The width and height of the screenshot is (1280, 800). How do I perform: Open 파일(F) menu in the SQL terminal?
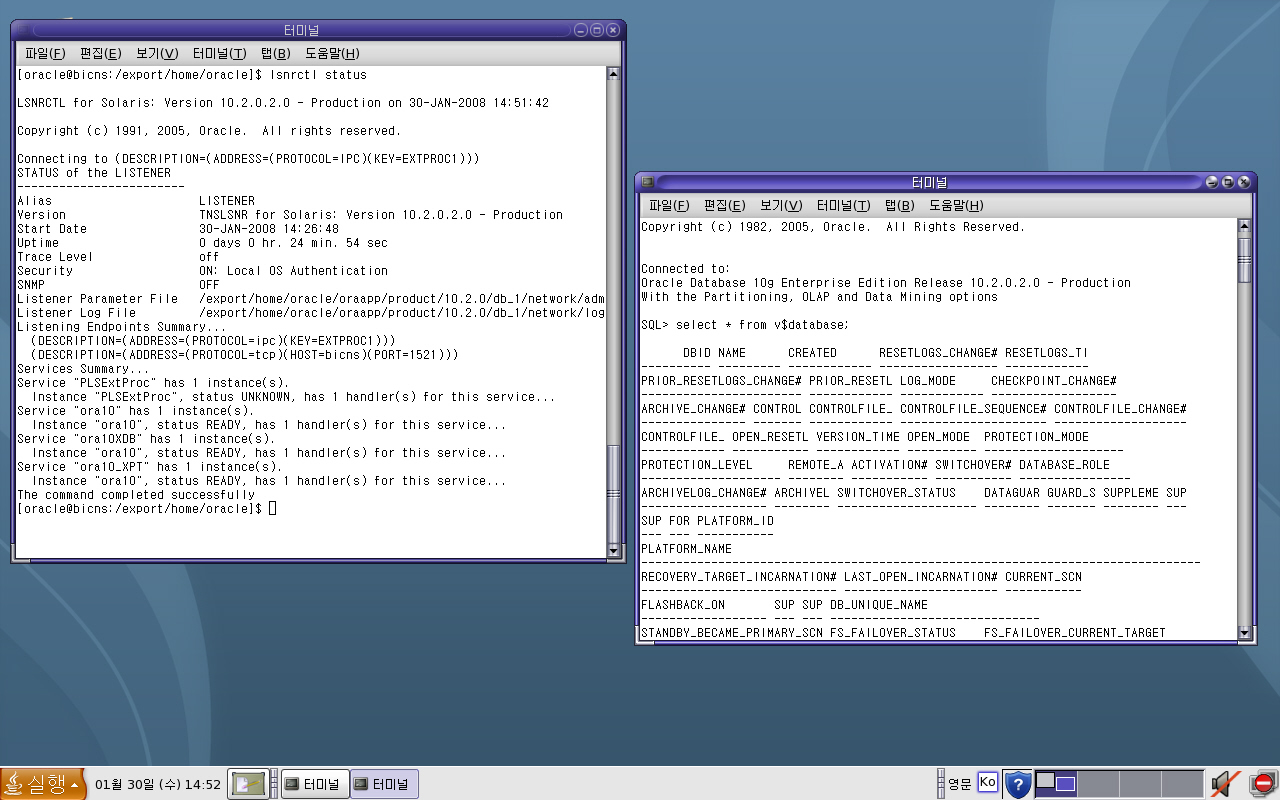pos(669,205)
